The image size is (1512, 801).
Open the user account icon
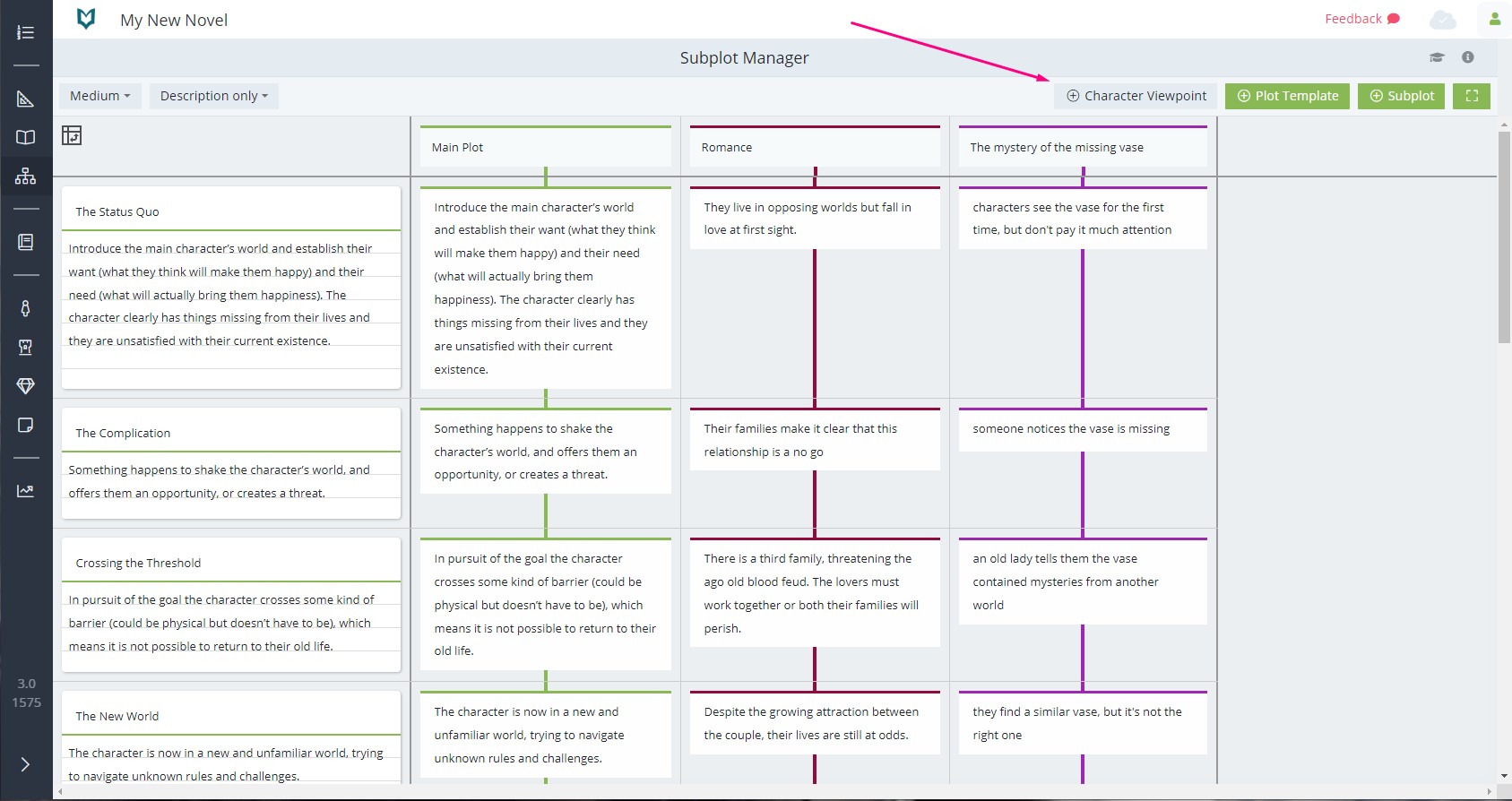point(1495,19)
